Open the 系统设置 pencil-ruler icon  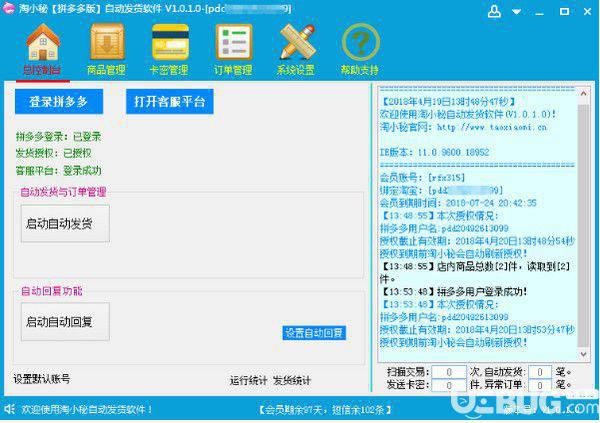click(297, 42)
